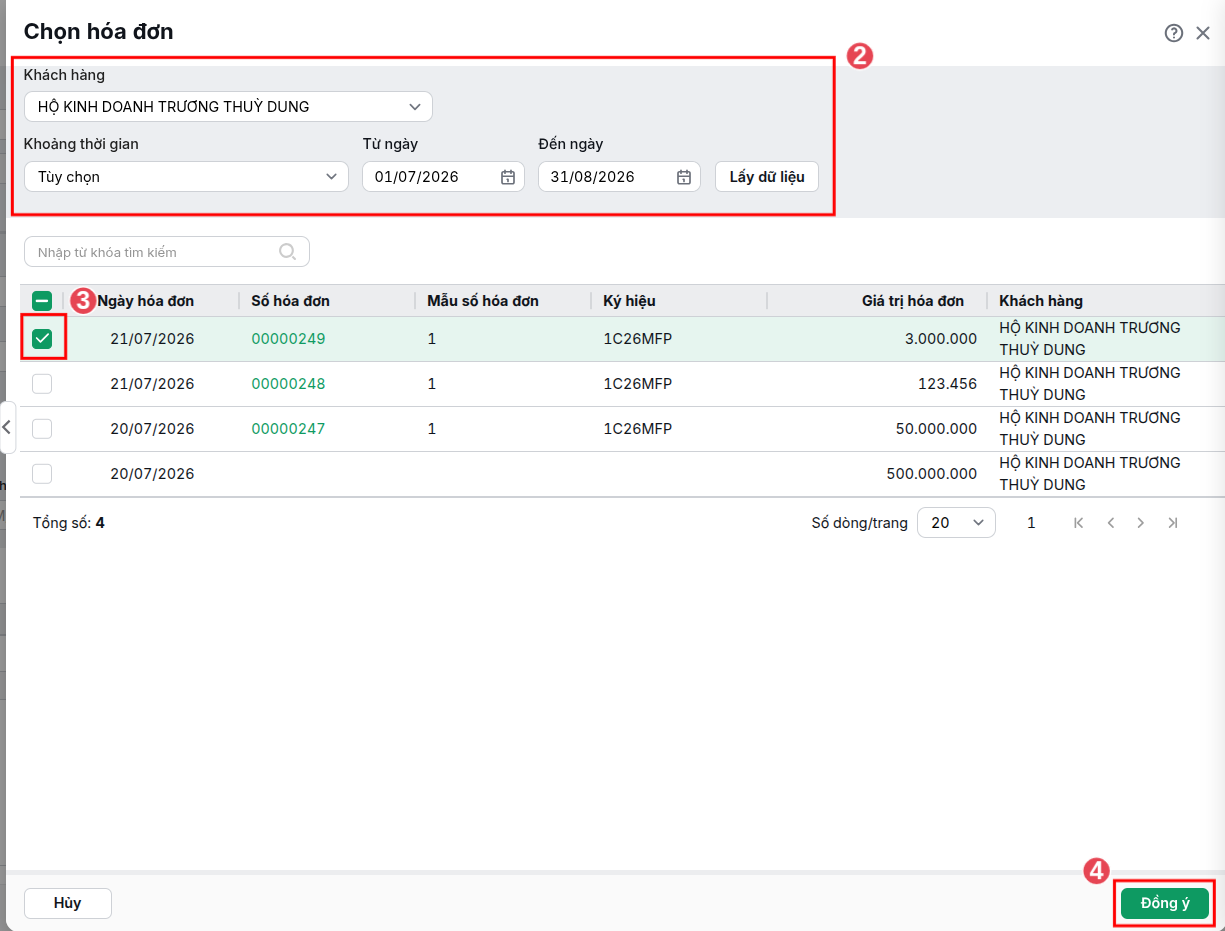
Task: Sort by Số hóa đơn column header
Action: [x=290, y=301]
